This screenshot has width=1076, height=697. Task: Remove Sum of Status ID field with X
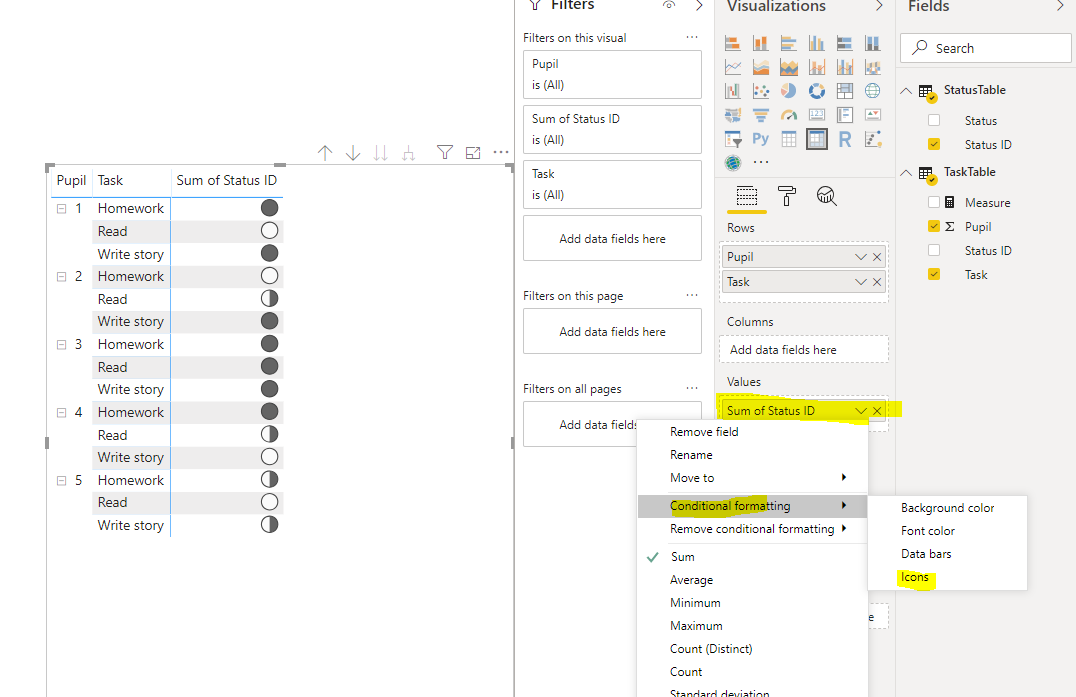[877, 411]
